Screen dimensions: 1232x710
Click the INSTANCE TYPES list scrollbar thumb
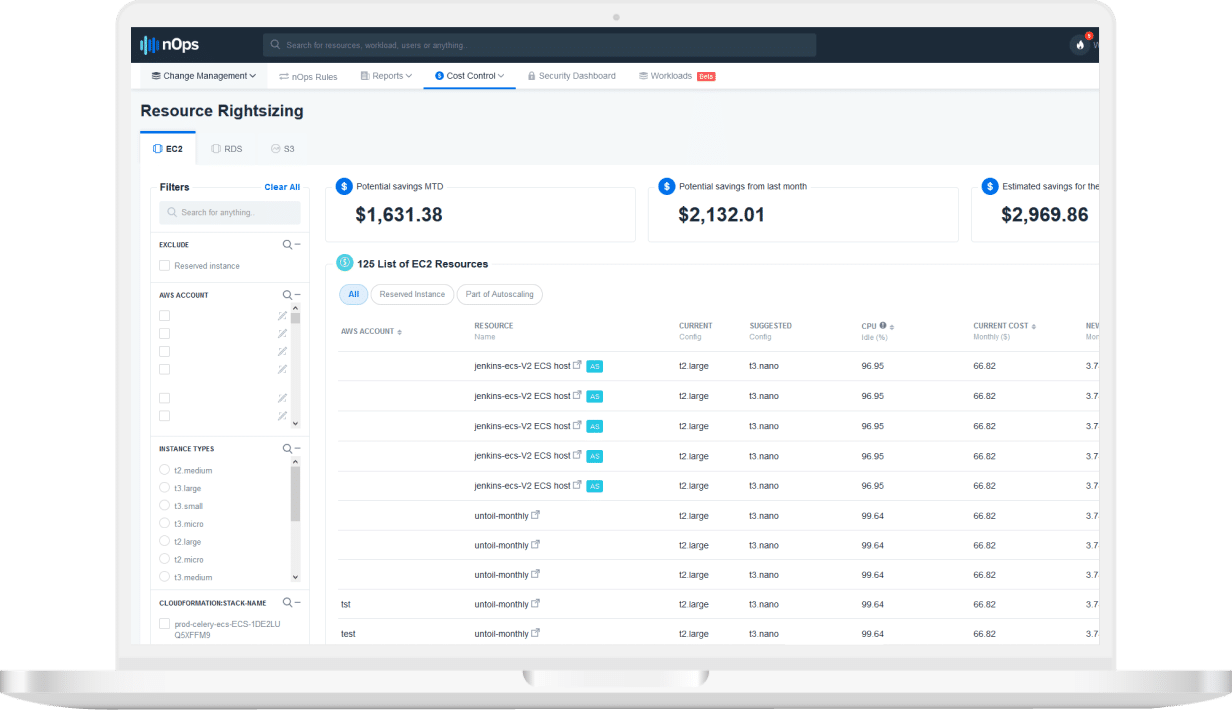tap(295, 493)
